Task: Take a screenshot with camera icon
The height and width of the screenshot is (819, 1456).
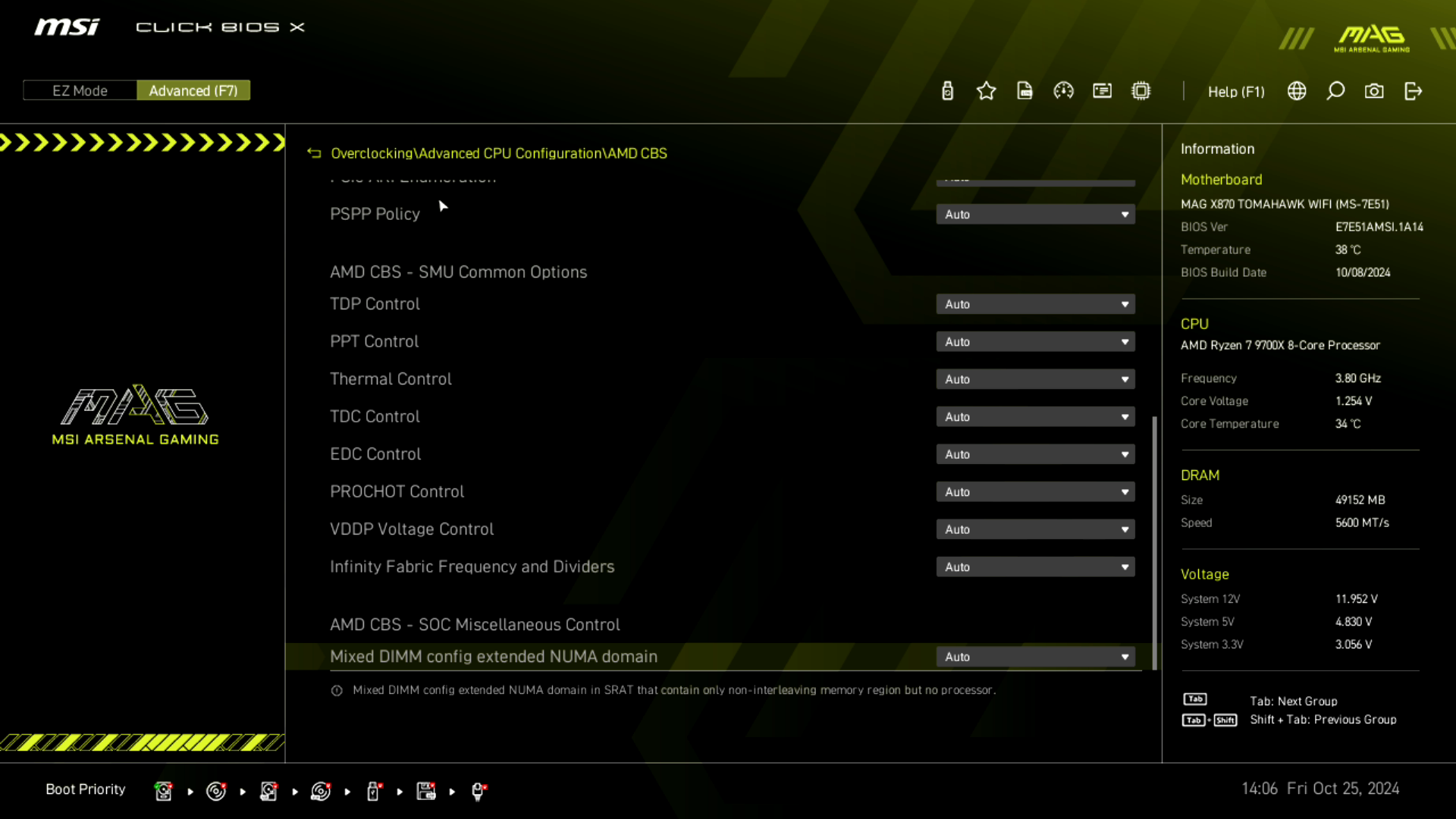Action: [x=1374, y=91]
